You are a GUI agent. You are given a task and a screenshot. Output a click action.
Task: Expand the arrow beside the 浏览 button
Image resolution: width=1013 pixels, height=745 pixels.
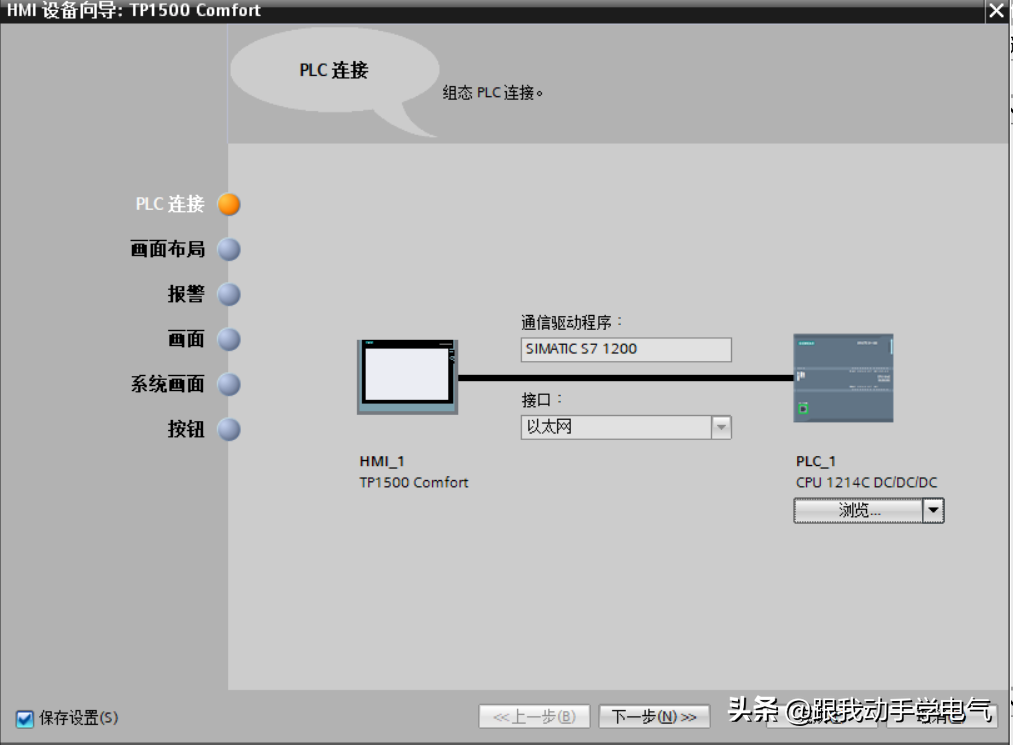pyautogui.click(x=932, y=510)
